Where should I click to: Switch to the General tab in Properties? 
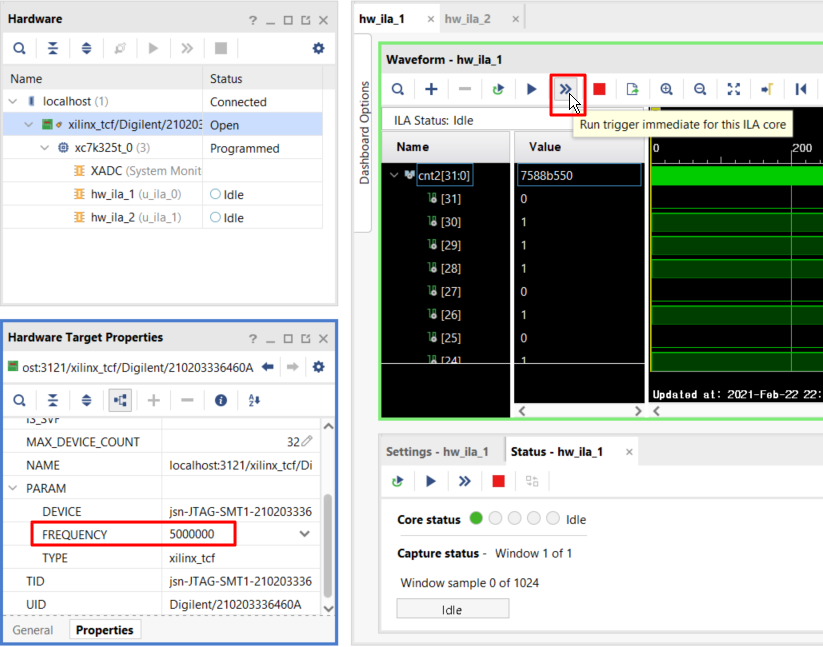pos(33,630)
